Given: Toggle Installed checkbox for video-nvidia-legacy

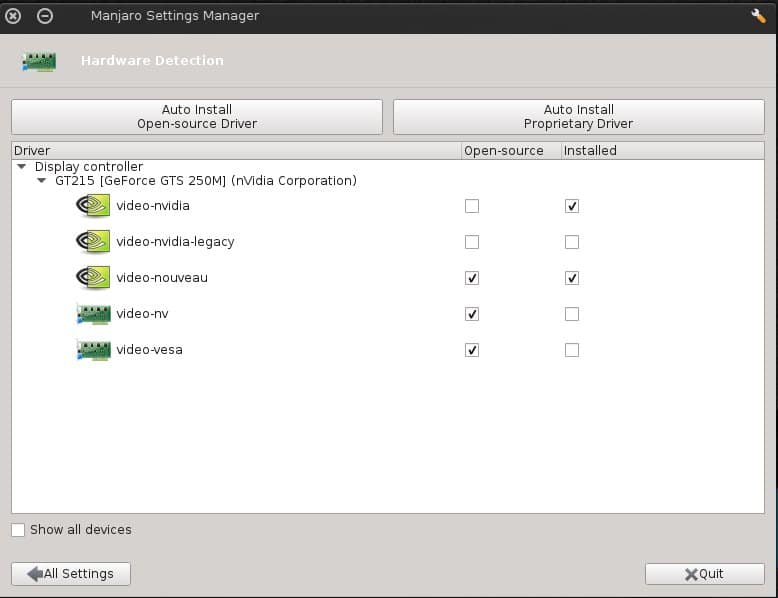Looking at the screenshot, I should [572, 242].
